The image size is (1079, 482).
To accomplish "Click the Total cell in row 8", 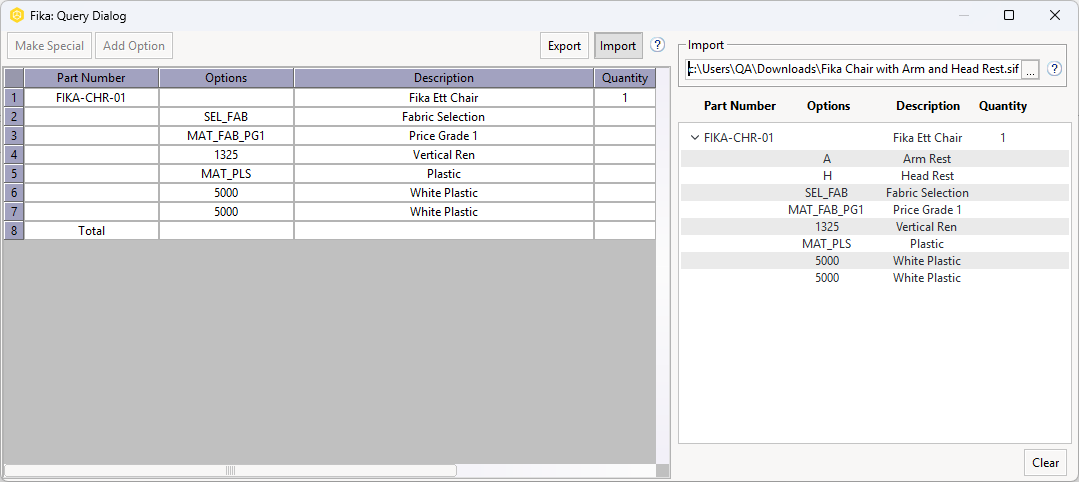I will coord(92,231).
